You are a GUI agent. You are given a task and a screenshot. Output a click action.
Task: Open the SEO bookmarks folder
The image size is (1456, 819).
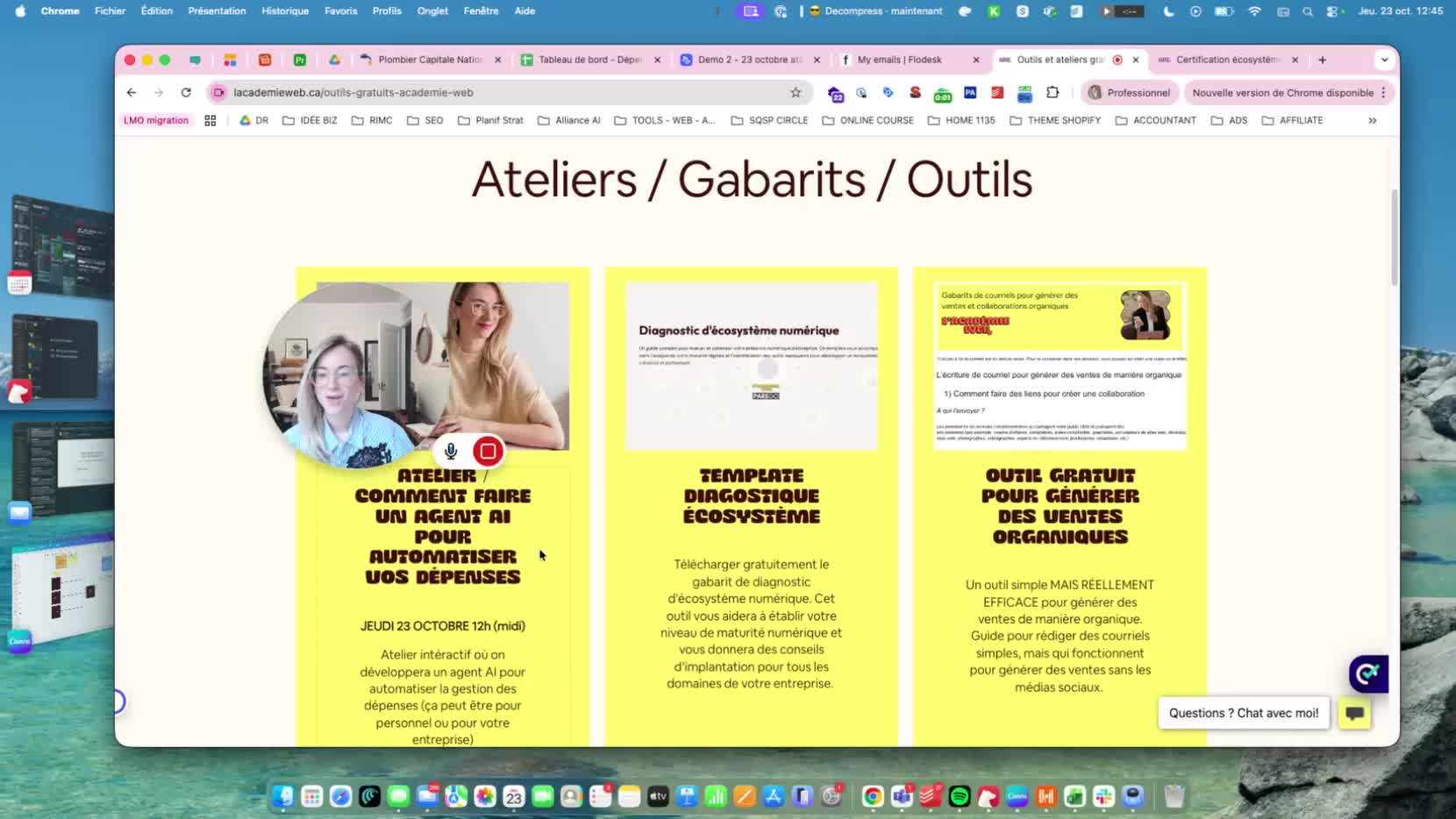(425, 120)
